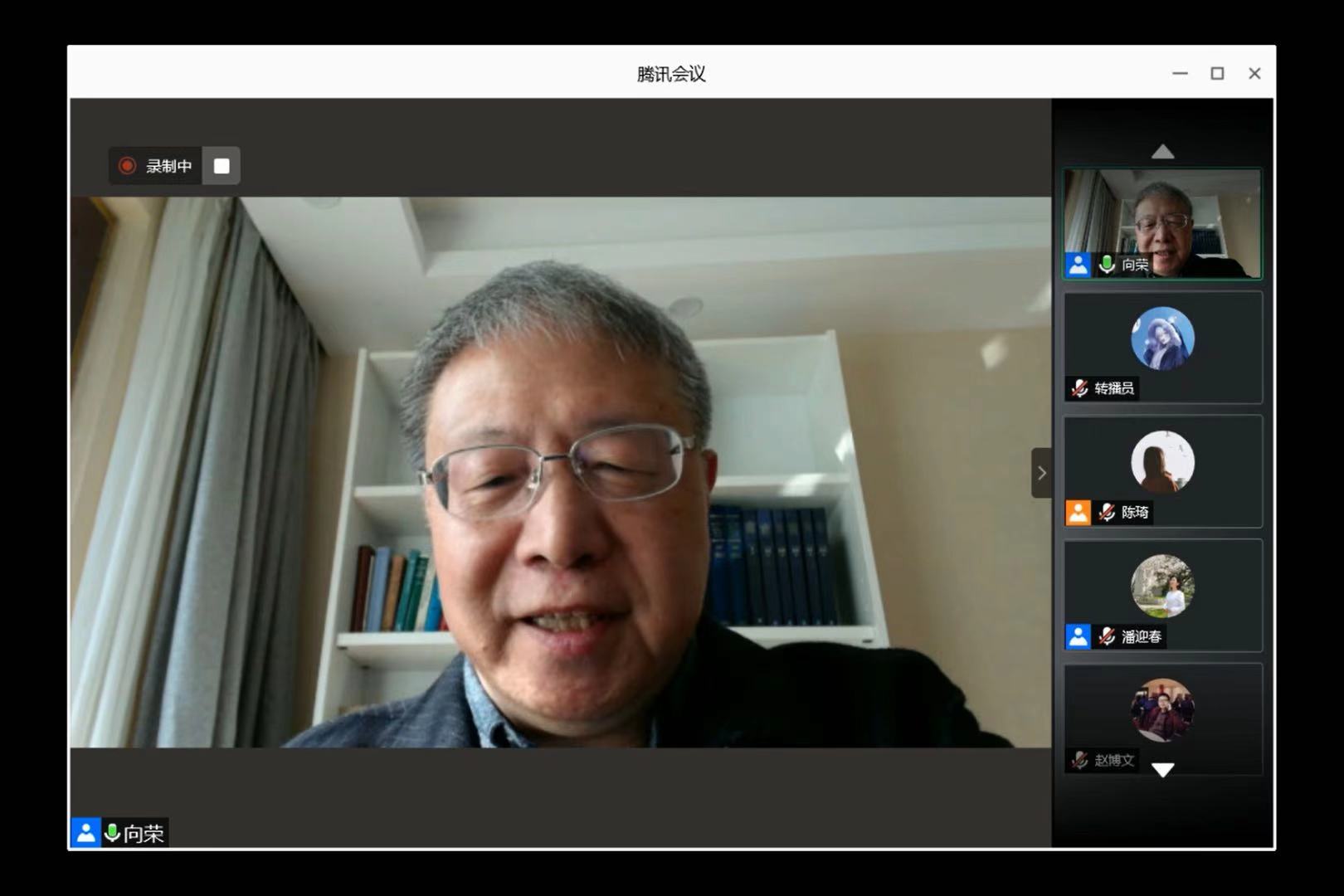Click the green microphone icon in bottom-left name label
1344x896 pixels.
pyautogui.click(x=112, y=832)
